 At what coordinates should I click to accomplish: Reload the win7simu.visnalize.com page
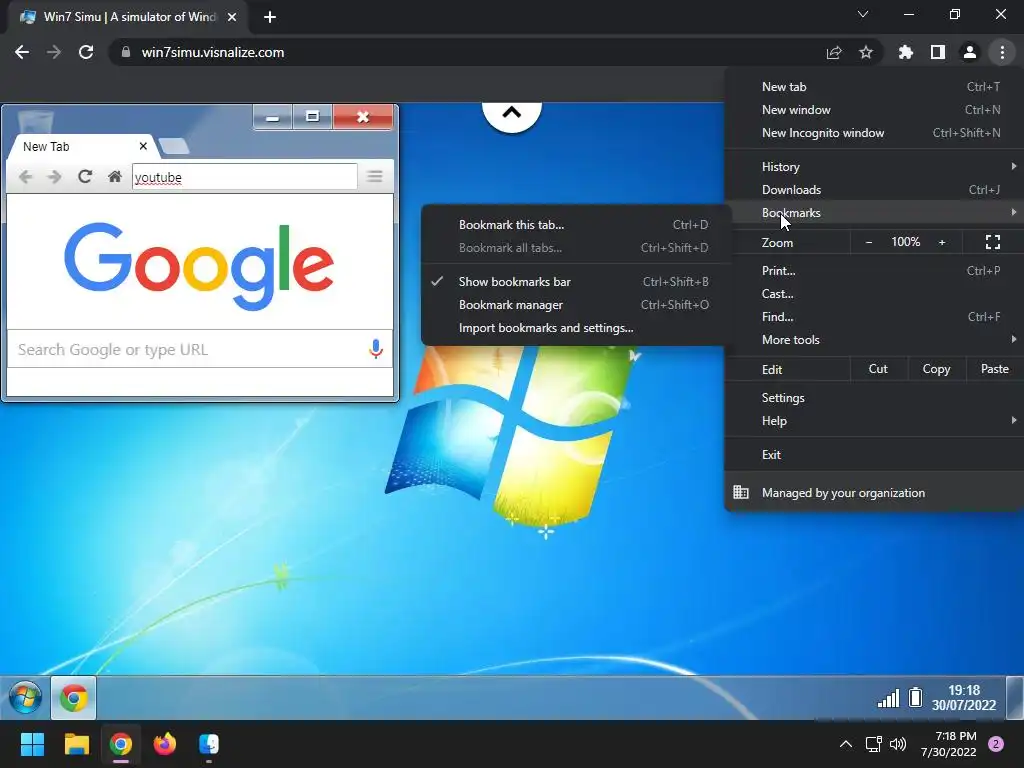point(86,52)
